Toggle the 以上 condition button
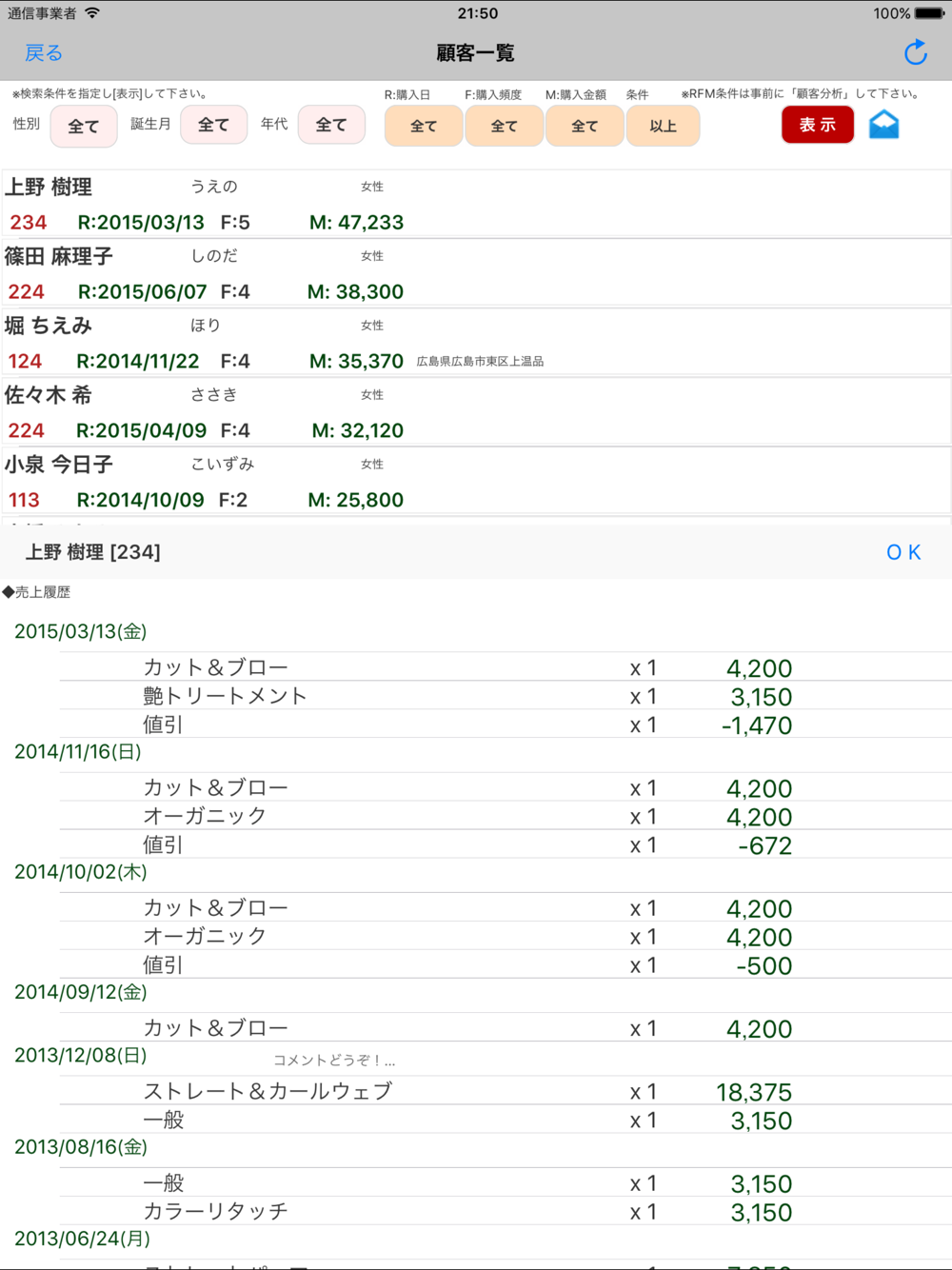952x1270 pixels. click(x=663, y=126)
